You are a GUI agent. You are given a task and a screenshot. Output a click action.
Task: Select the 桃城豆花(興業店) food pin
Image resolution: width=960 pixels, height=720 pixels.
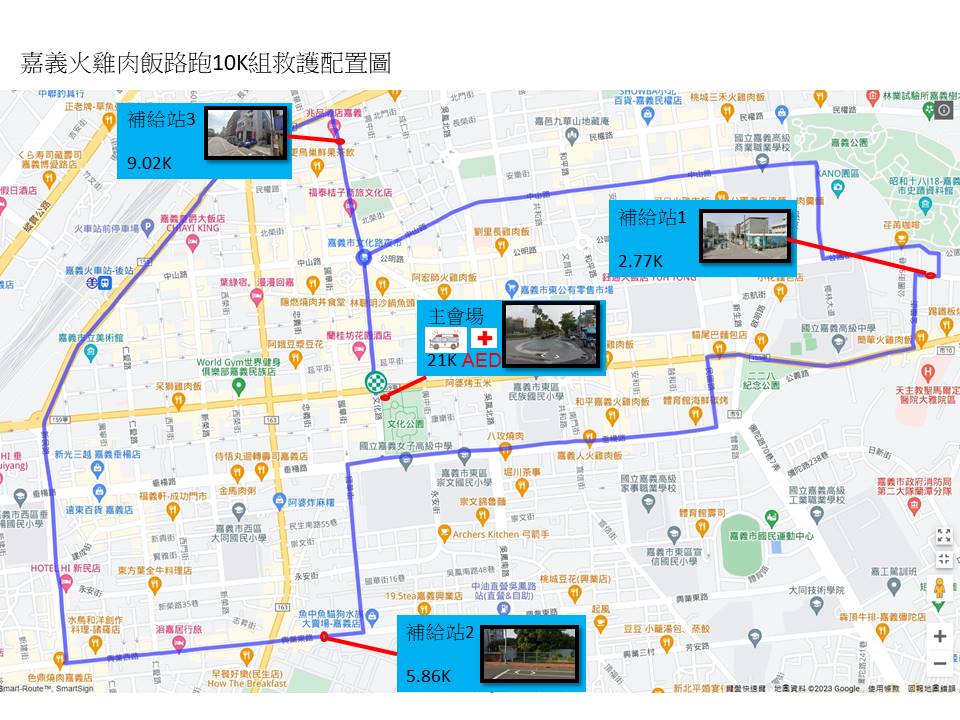coord(574,593)
